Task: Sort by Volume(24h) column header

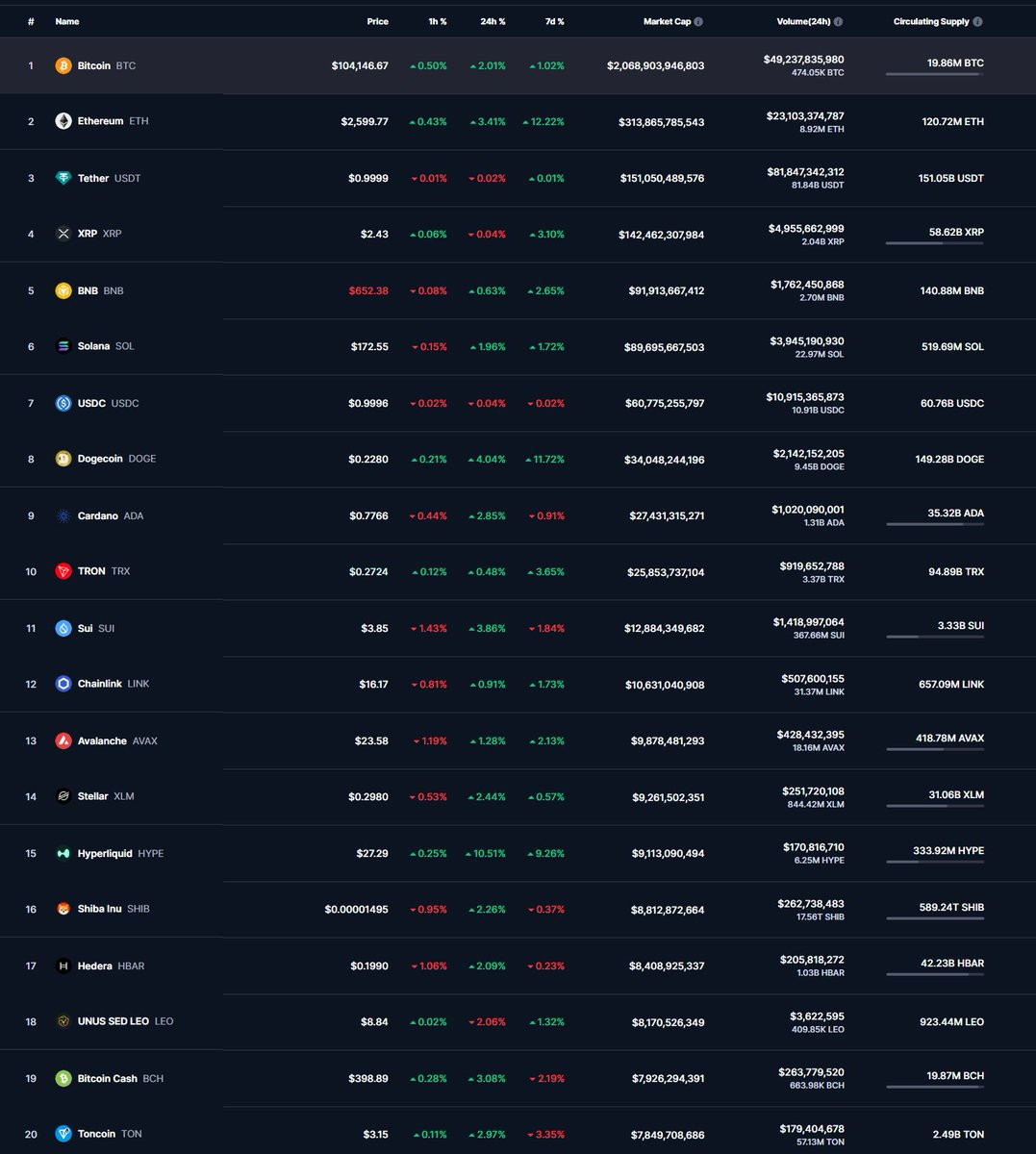Action: [803, 21]
